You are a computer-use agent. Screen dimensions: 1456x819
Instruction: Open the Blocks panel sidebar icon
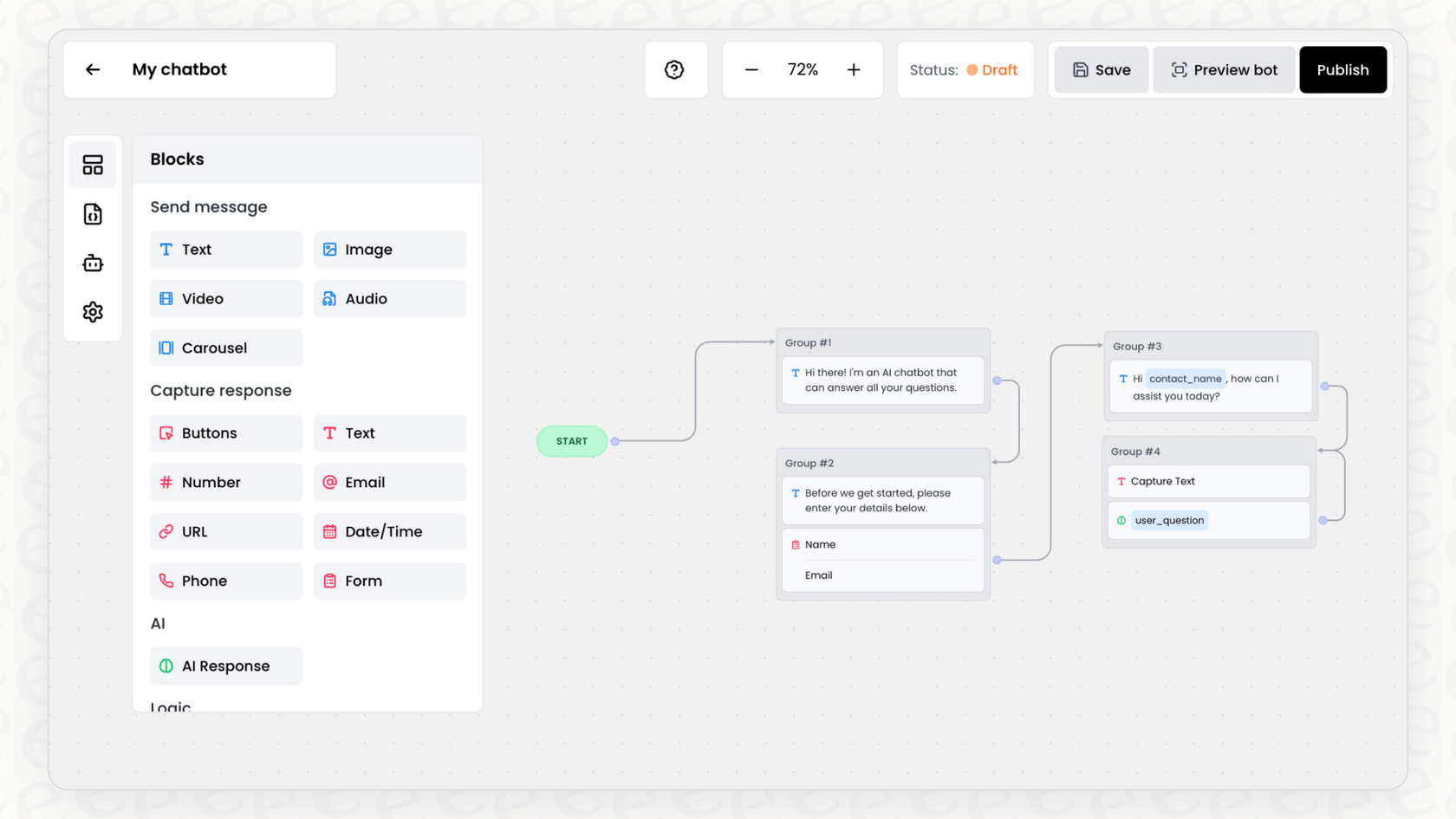[x=93, y=165]
